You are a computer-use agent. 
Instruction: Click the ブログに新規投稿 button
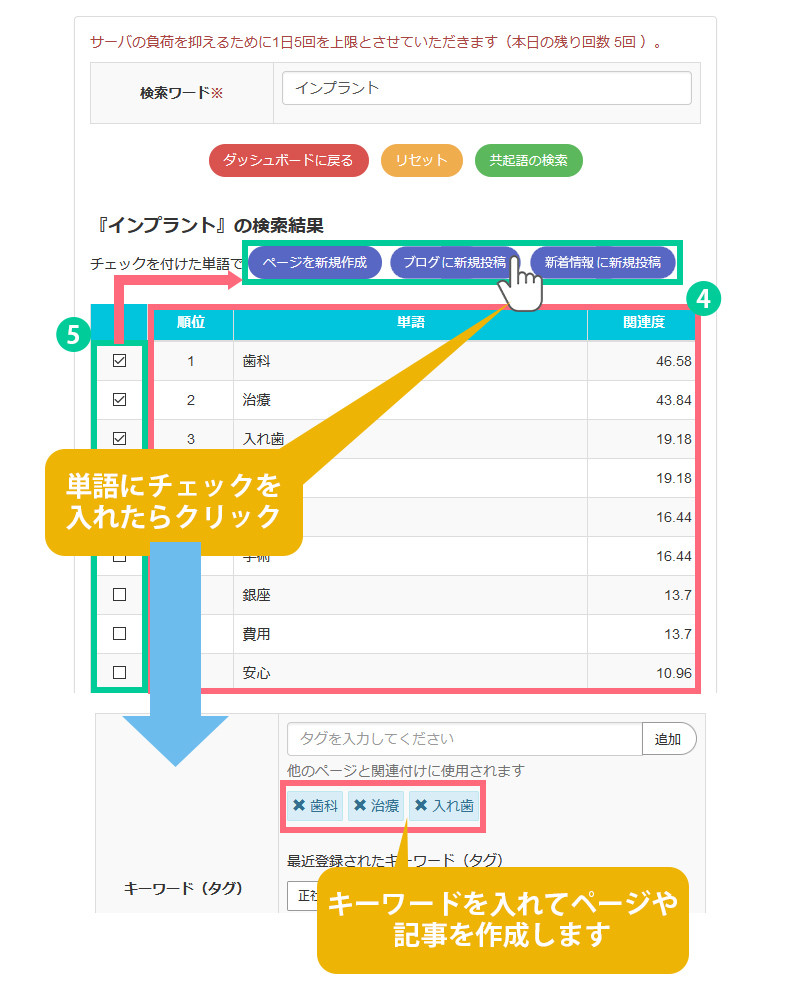[x=454, y=263]
